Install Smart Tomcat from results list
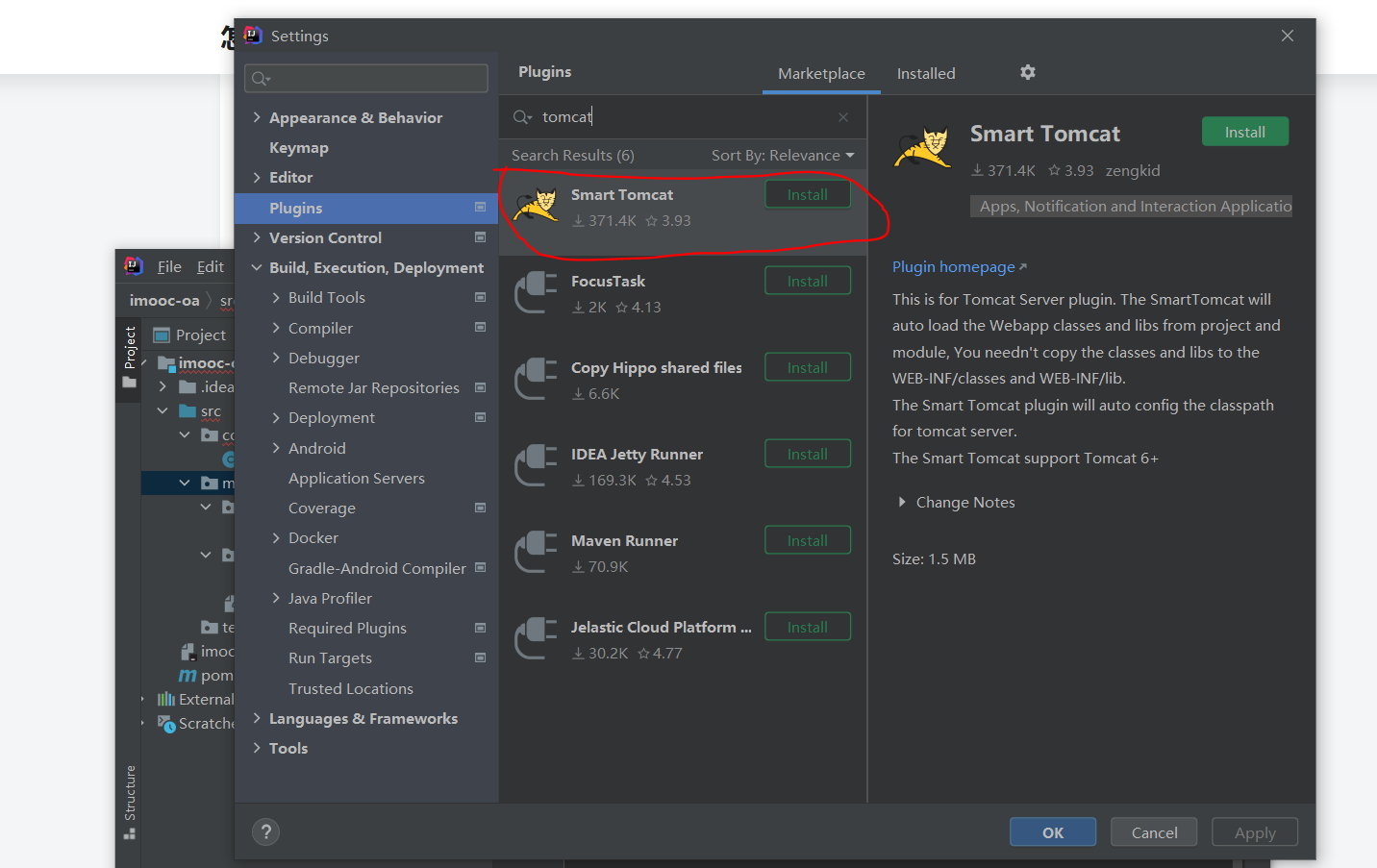This screenshot has height=868, width=1377. 808,194
